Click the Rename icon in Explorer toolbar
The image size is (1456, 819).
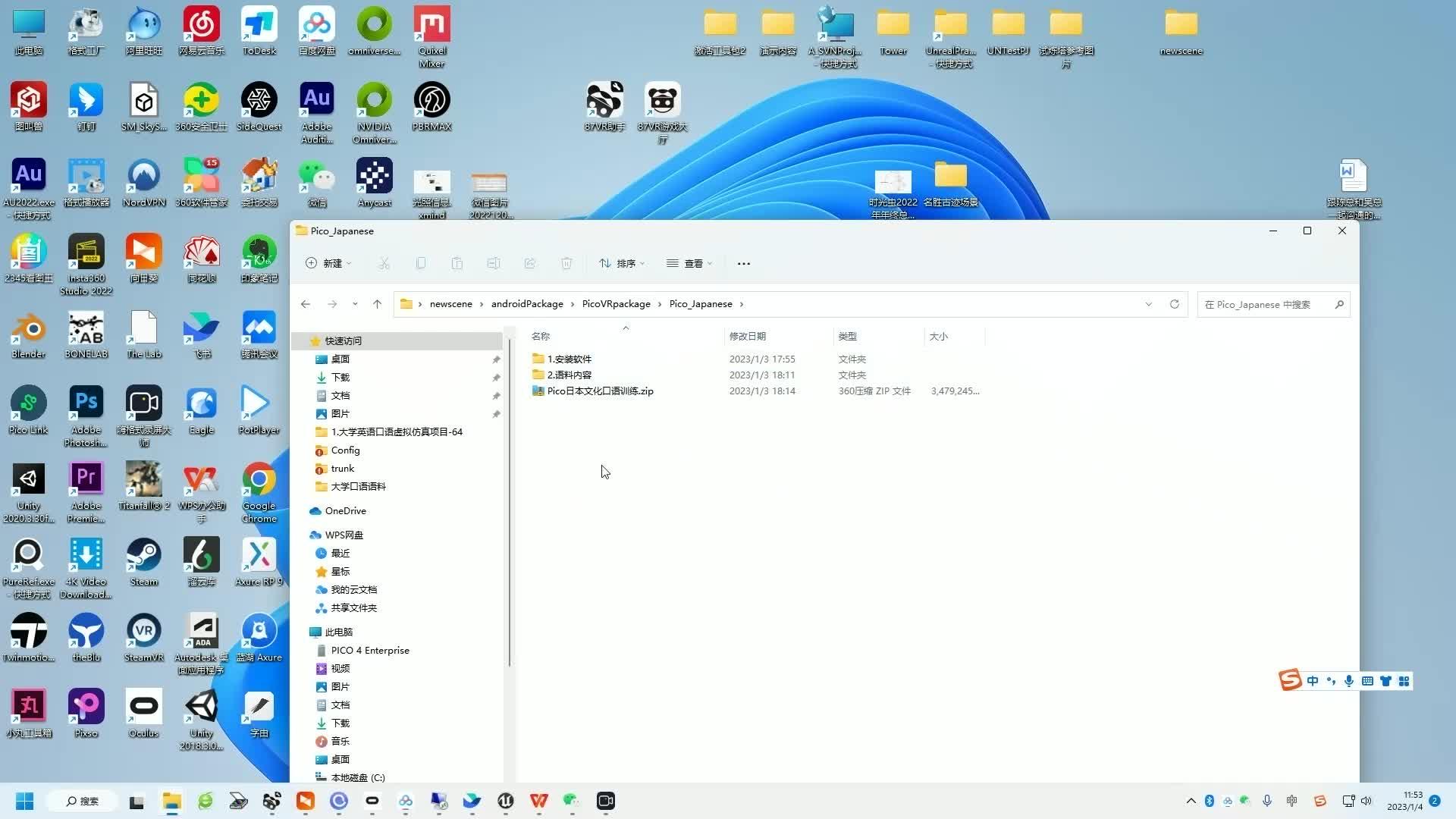click(494, 263)
